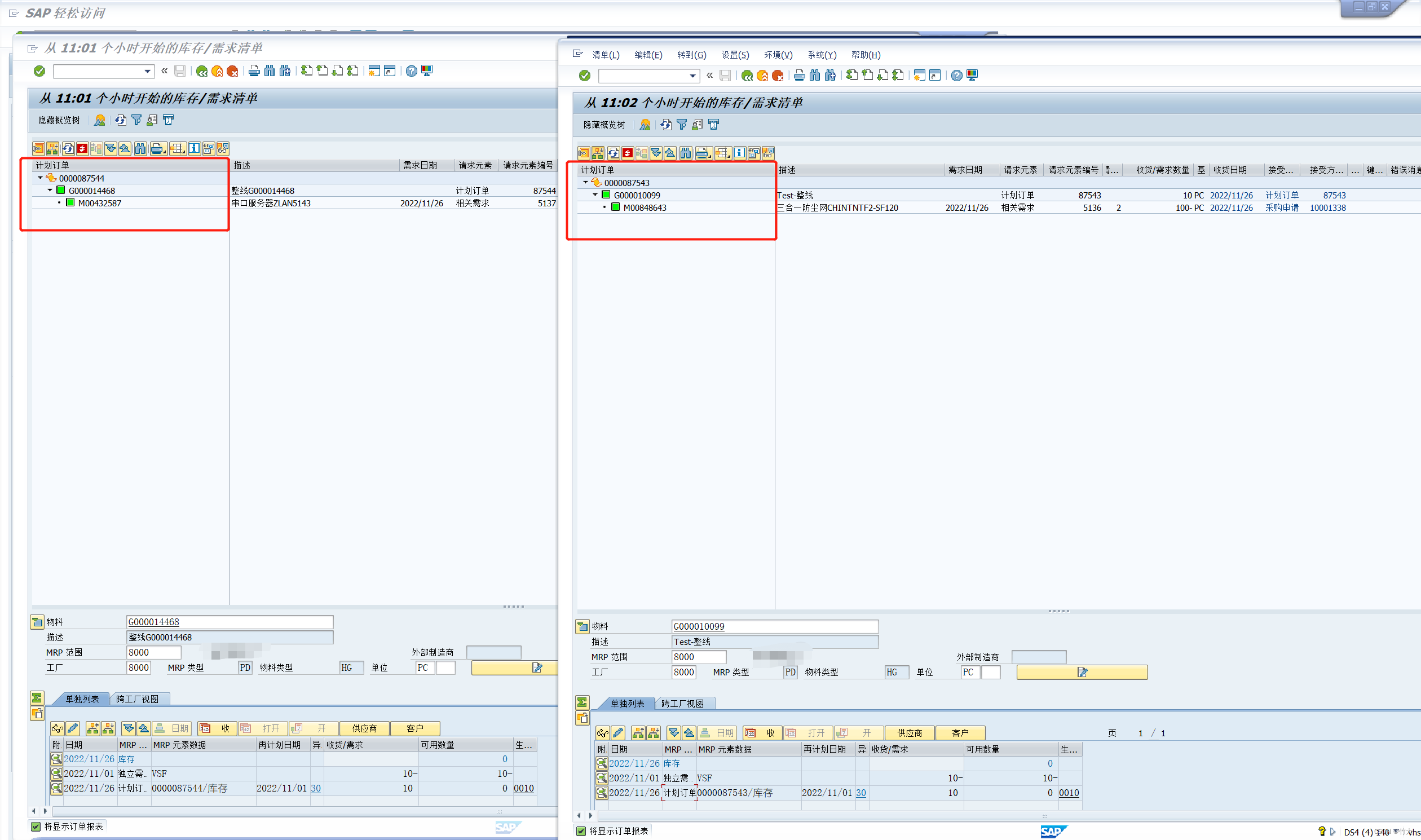The image size is (1421, 840).
Task: Click Information icon in 11:02 tree toolbar
Action: click(739, 153)
